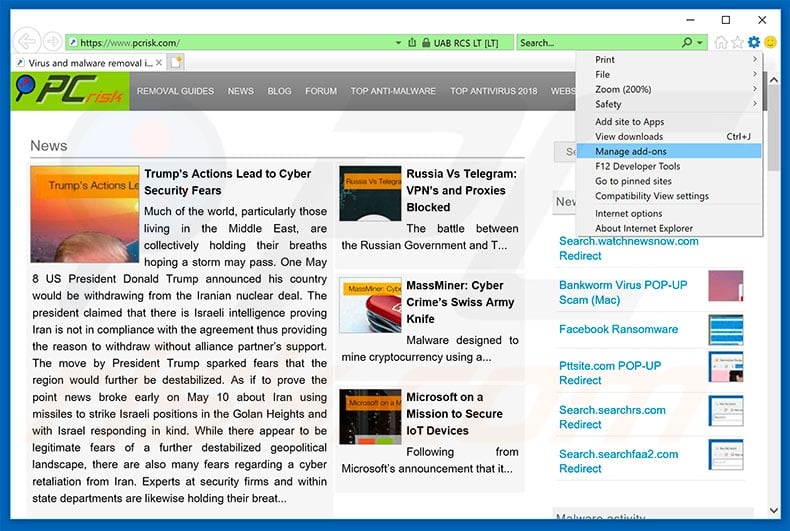Click Search.searchfaa2.com thumbnail image
Viewport: 790px width, 531px height.
[726, 454]
